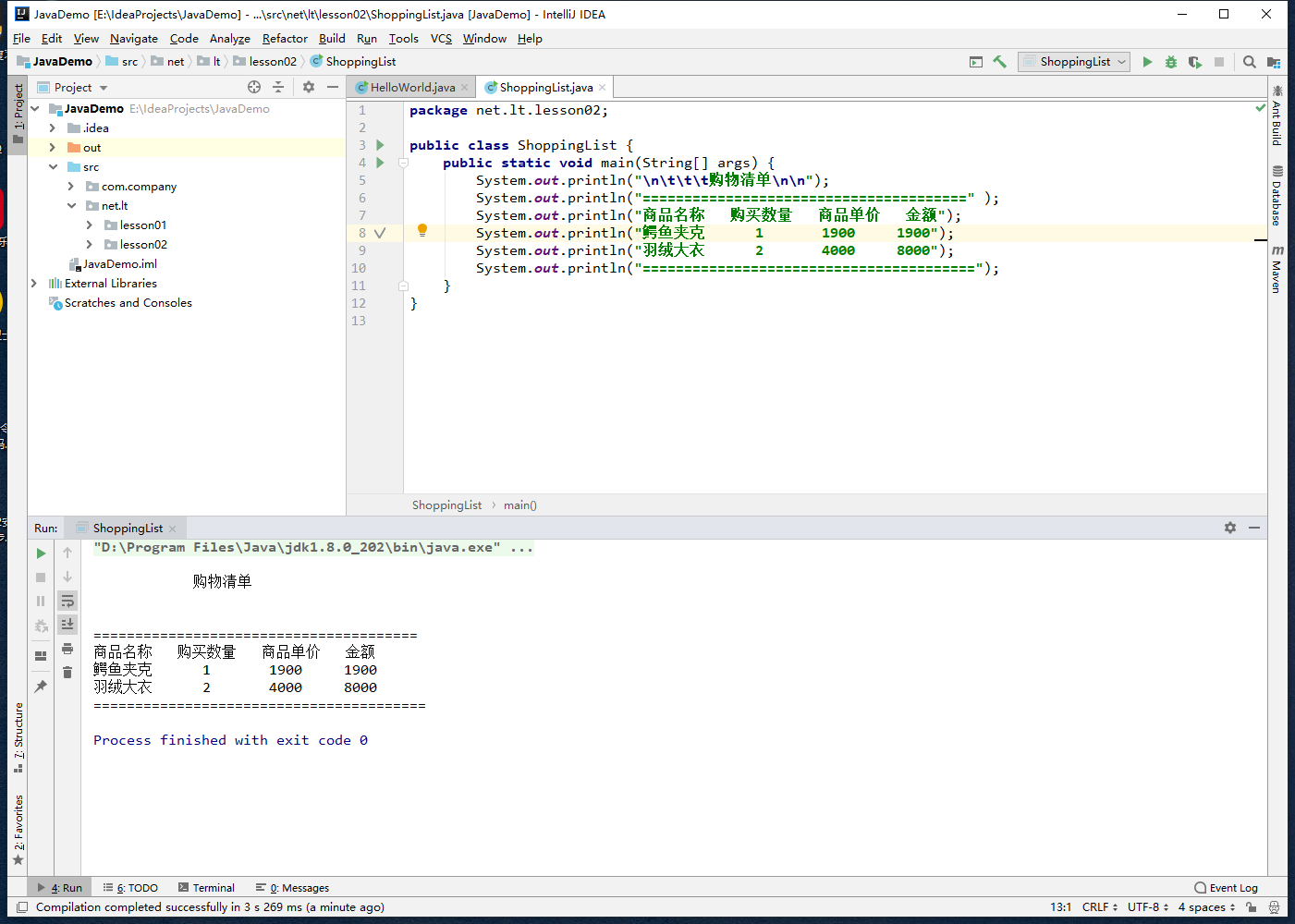Open the Maven side panel

1277,269
